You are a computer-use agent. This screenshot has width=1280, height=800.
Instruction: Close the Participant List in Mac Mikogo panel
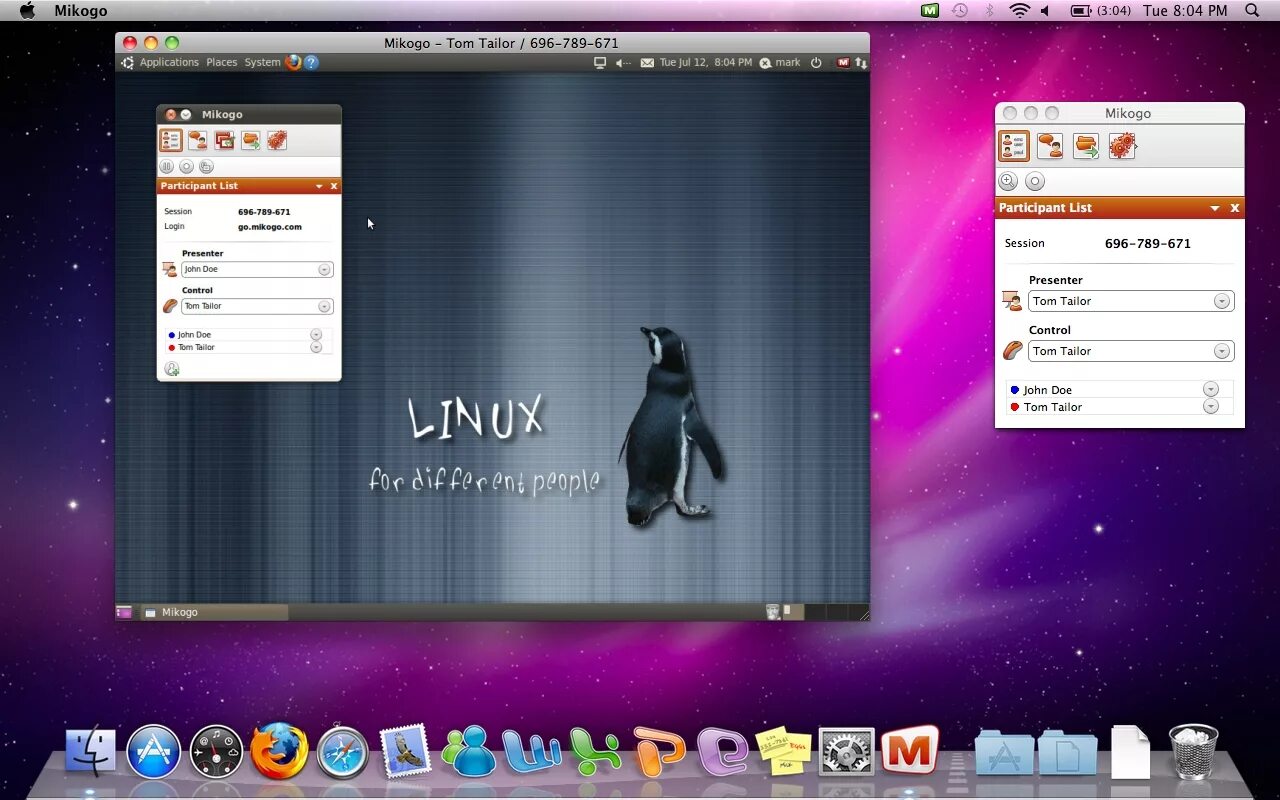[x=1235, y=208]
